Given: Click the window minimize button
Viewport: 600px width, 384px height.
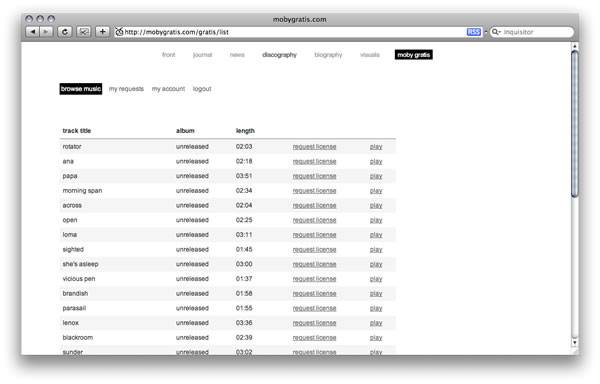Looking at the screenshot, I should pos(40,19).
